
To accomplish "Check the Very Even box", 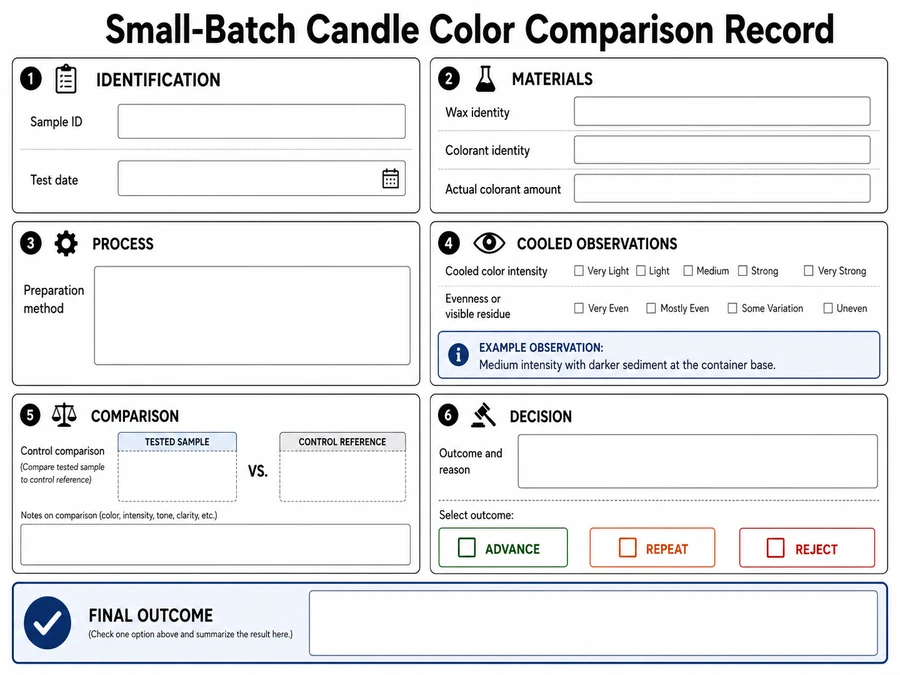I will [579, 308].
